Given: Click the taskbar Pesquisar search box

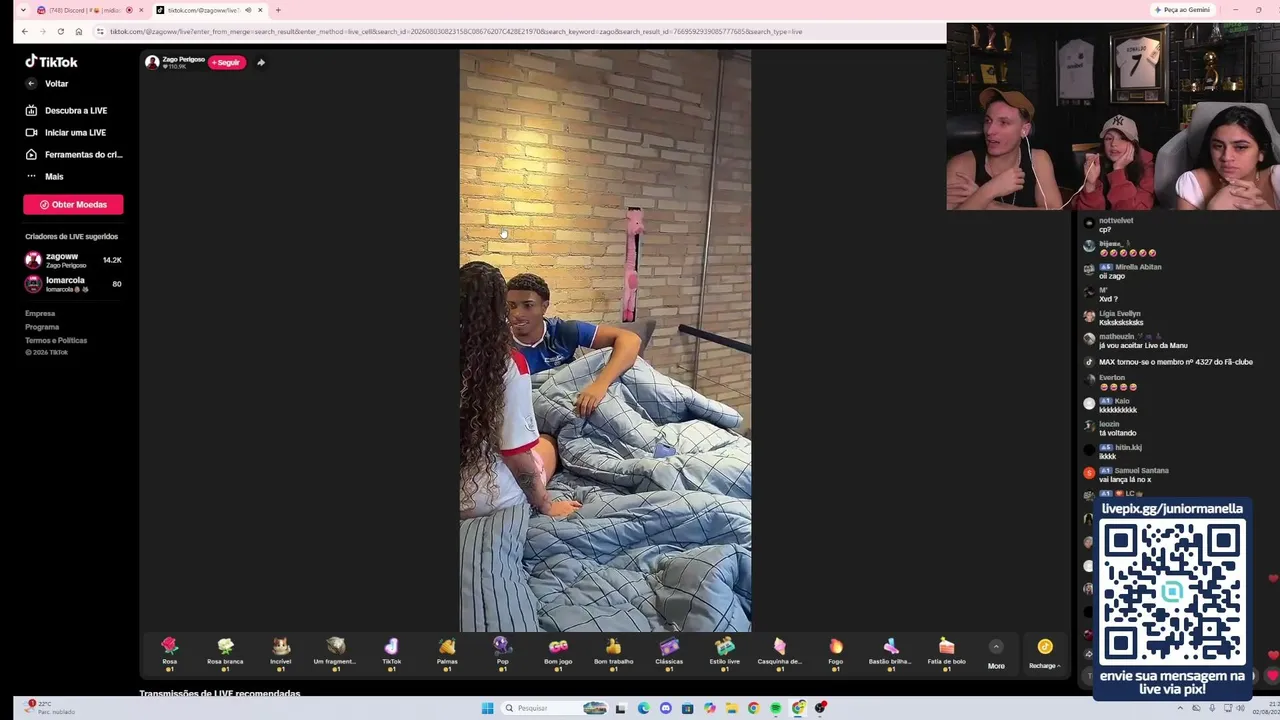Looking at the screenshot, I should (x=554, y=708).
